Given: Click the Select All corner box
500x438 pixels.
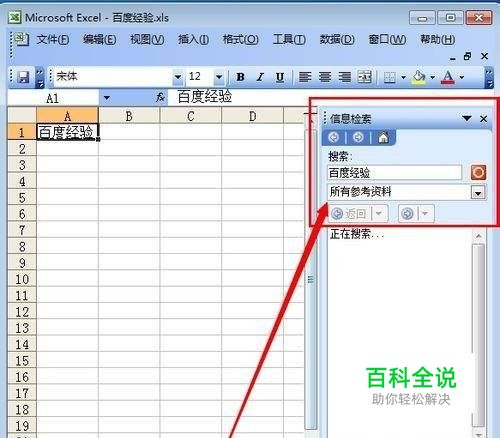Looking at the screenshot, I should tap(22, 115).
